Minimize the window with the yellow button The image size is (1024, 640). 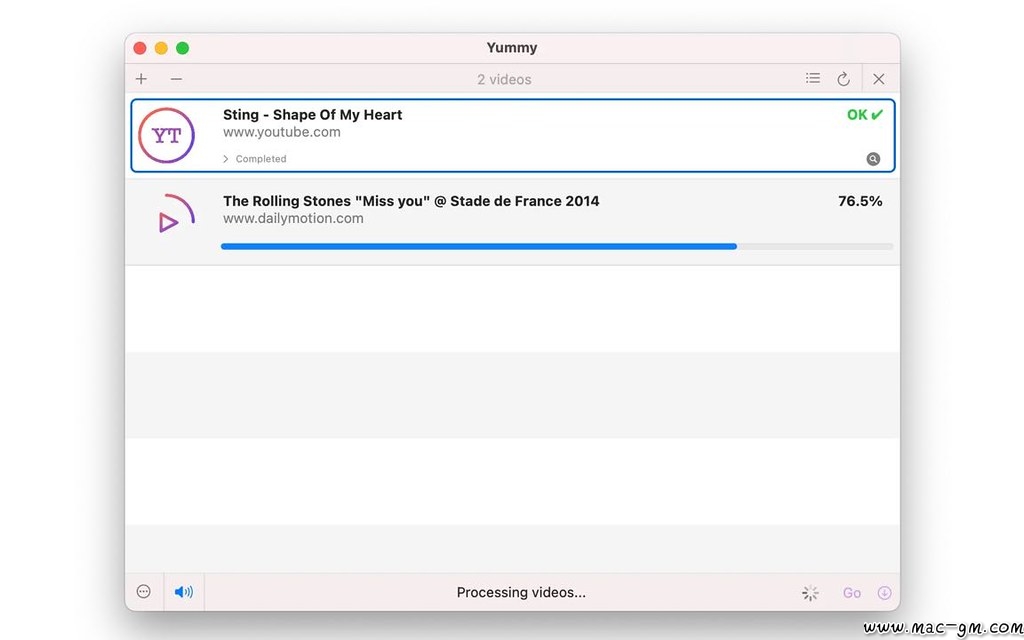point(161,48)
